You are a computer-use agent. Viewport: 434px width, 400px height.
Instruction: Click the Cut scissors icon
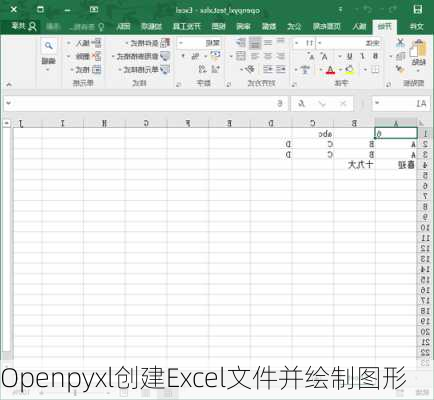pyautogui.click(x=401, y=42)
